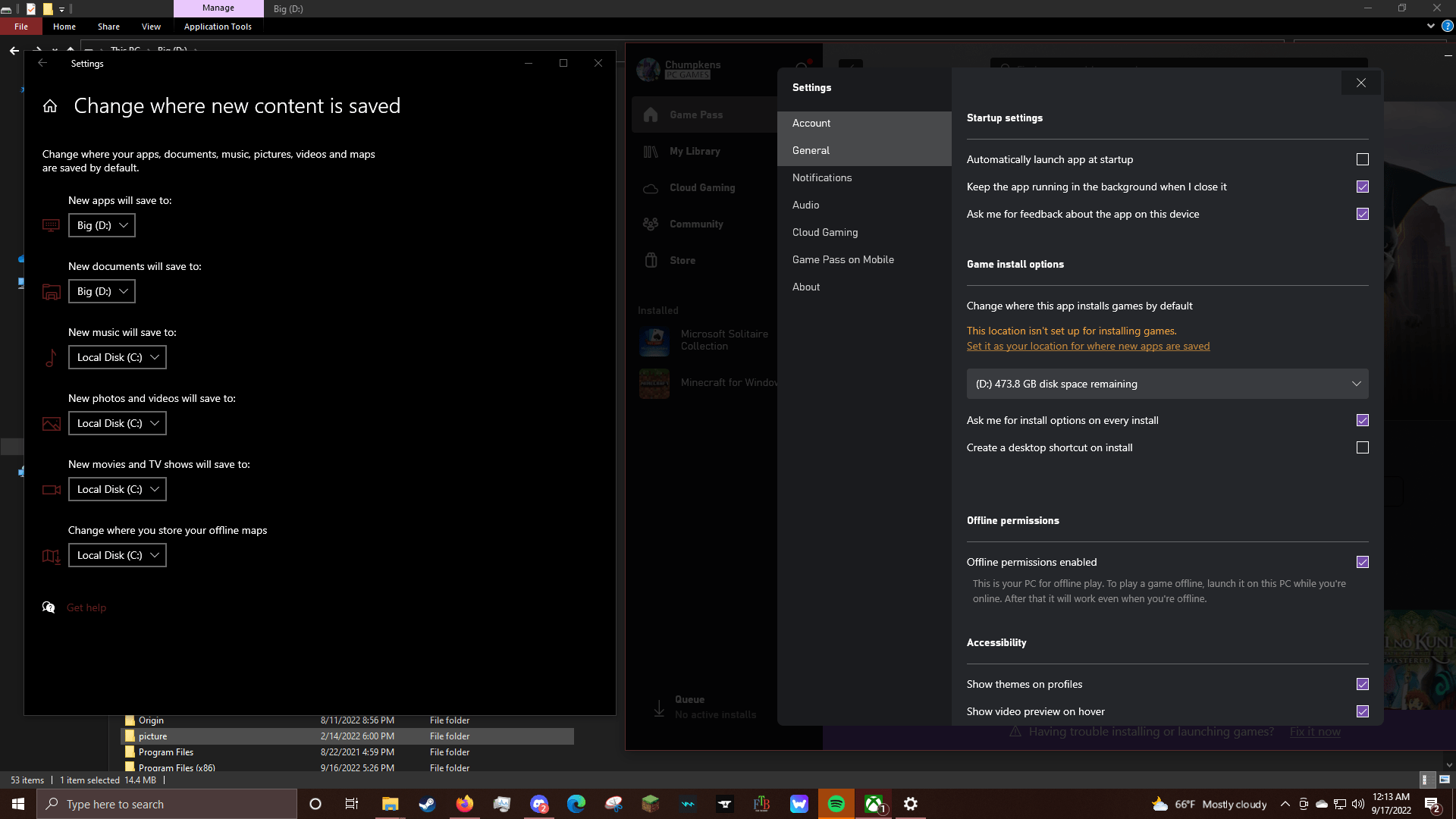Change where new apps will save
The height and width of the screenshot is (819, 1456).
(102, 225)
